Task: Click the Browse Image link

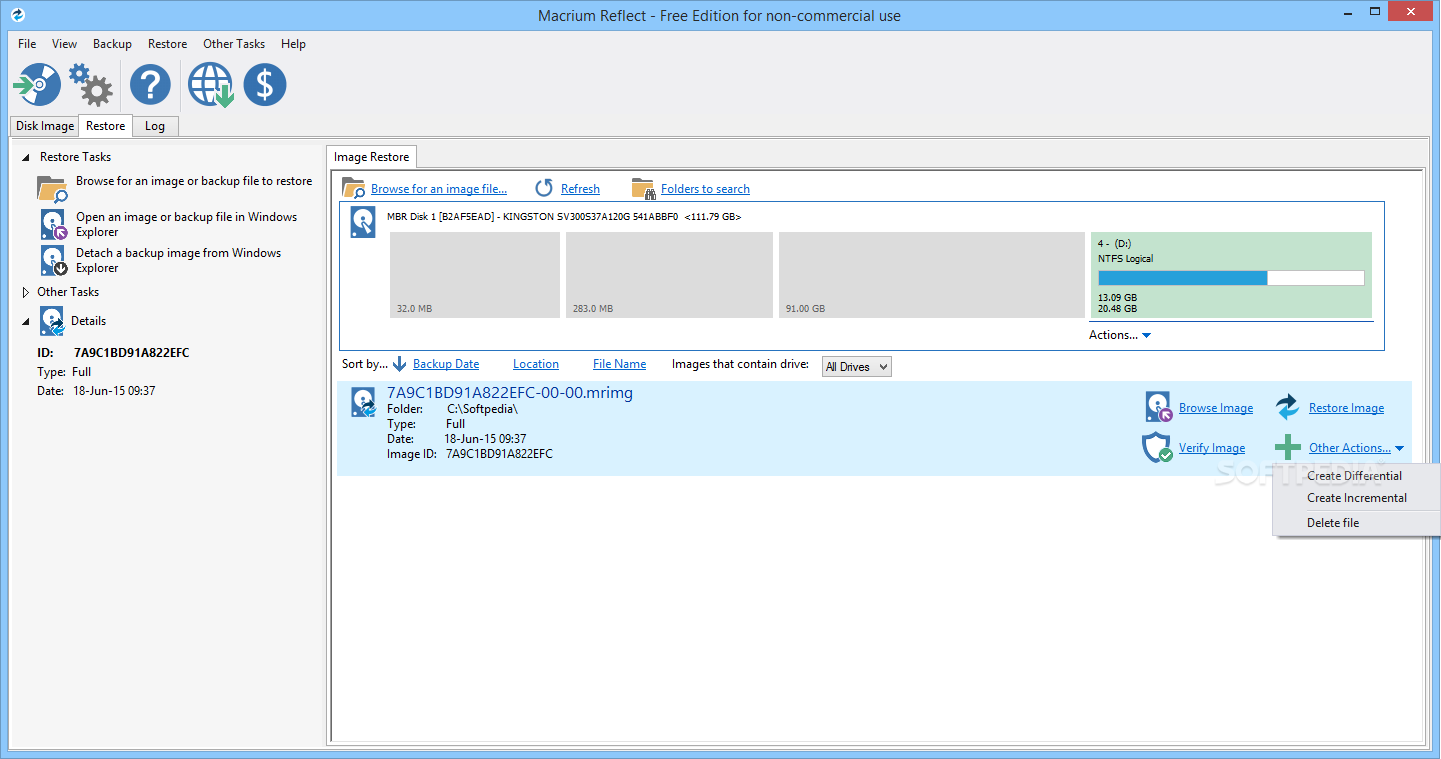Action: tap(1216, 408)
